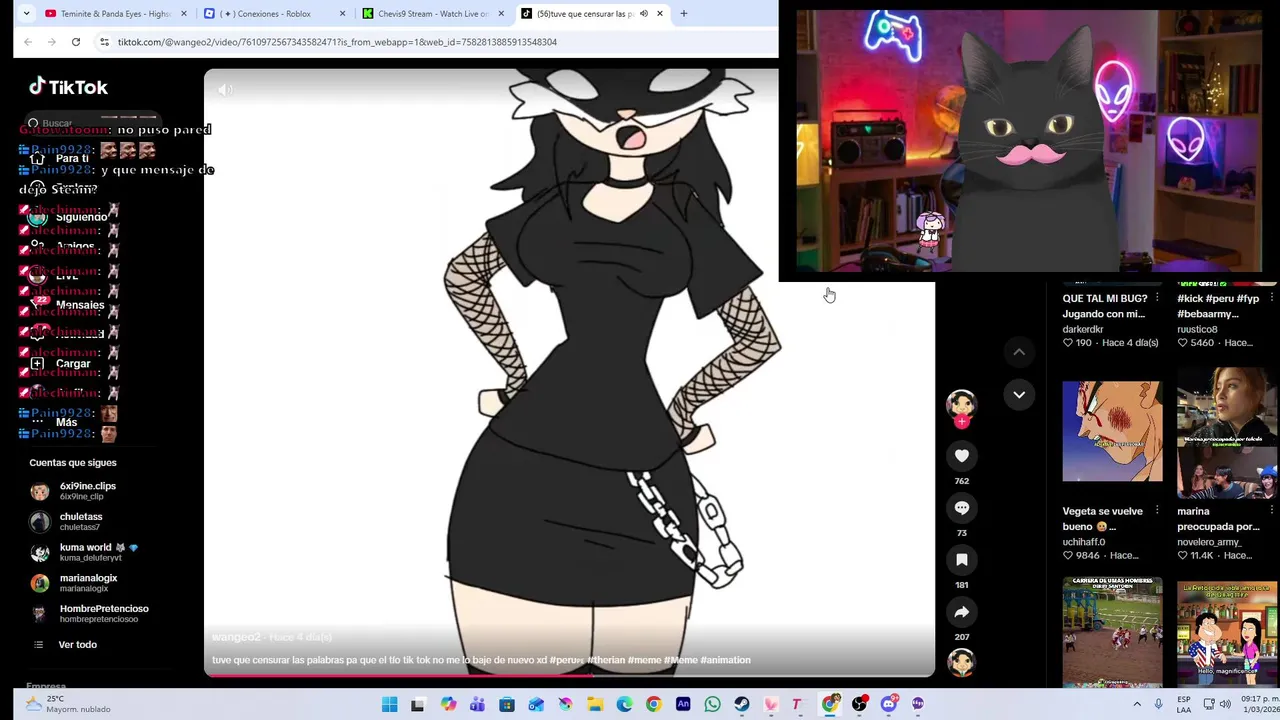
Task: Share the video using the arrow icon
Action: tap(961, 612)
